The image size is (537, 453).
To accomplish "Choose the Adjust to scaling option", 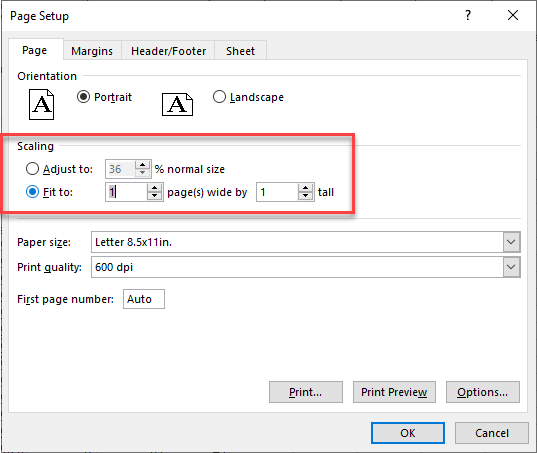I will 32,169.
